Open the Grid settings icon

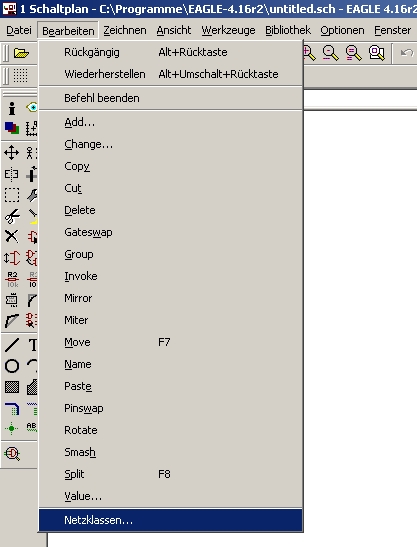(20, 75)
